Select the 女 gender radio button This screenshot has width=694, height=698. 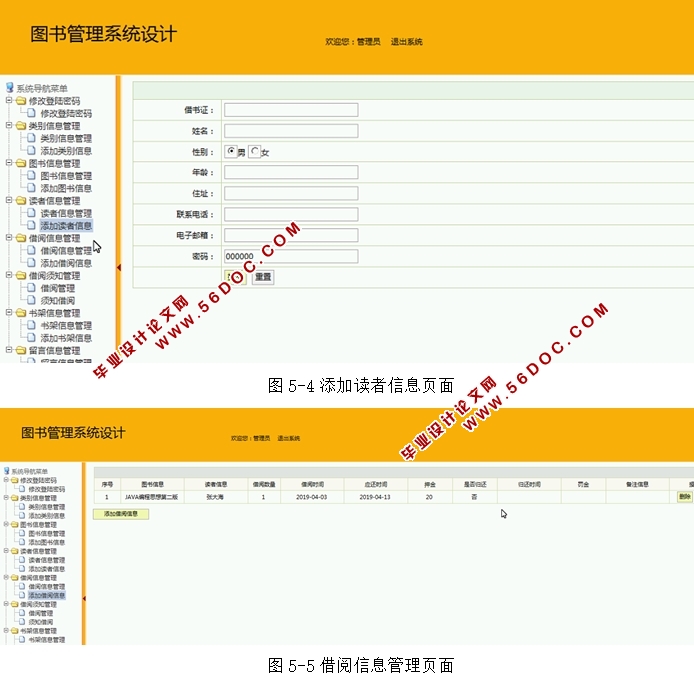255,152
